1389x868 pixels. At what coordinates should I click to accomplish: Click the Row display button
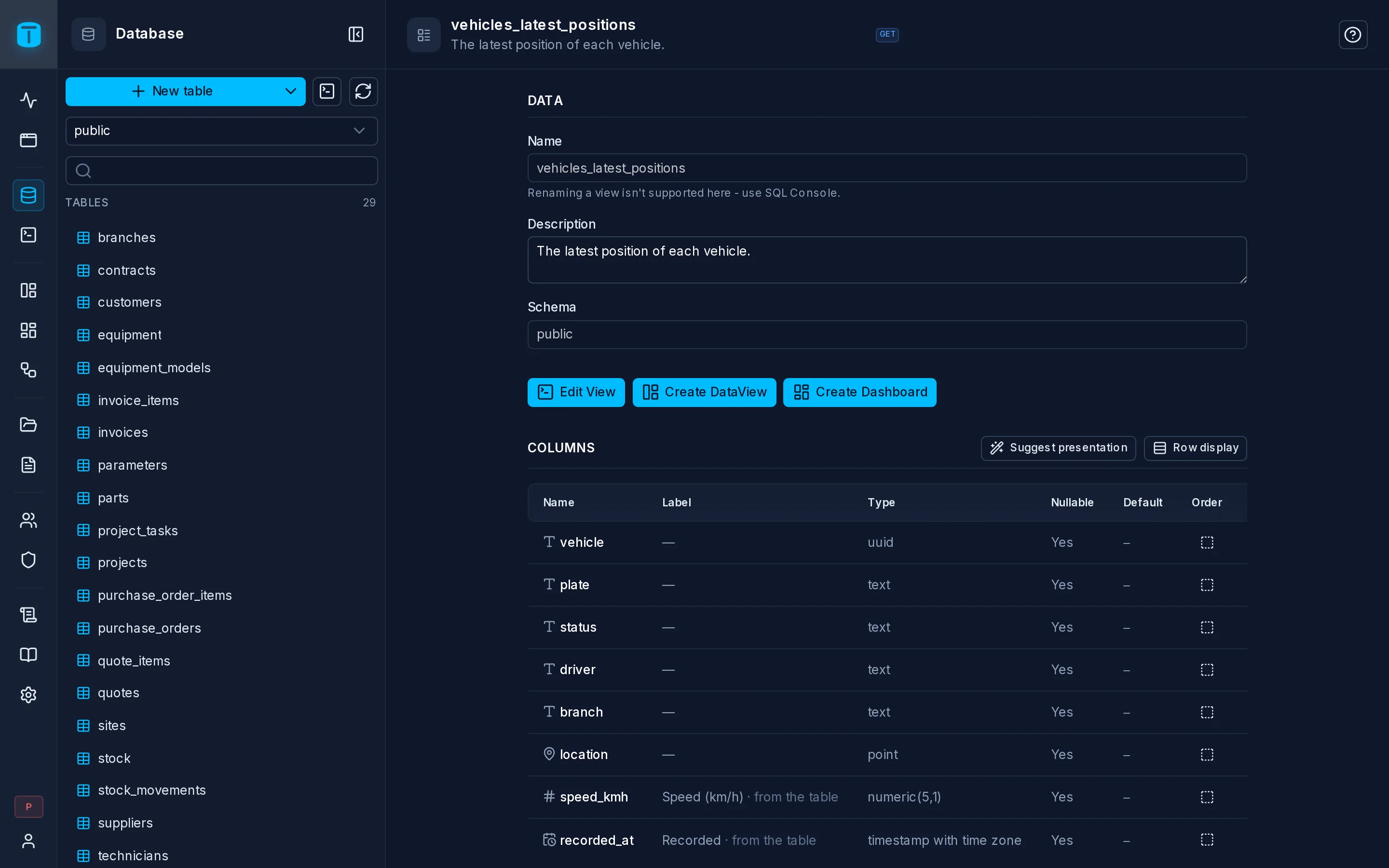tap(1195, 448)
